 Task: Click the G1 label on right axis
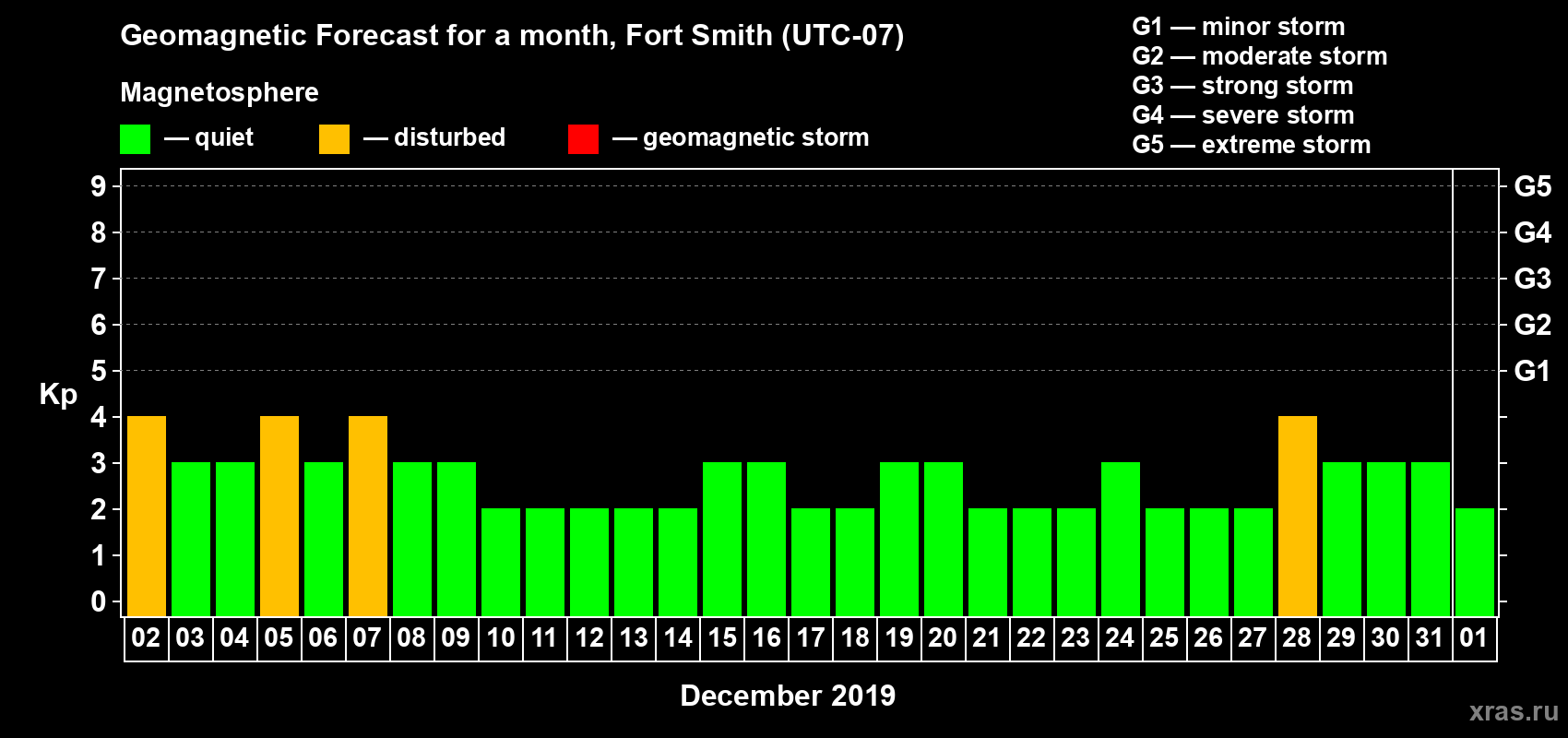point(1532,371)
